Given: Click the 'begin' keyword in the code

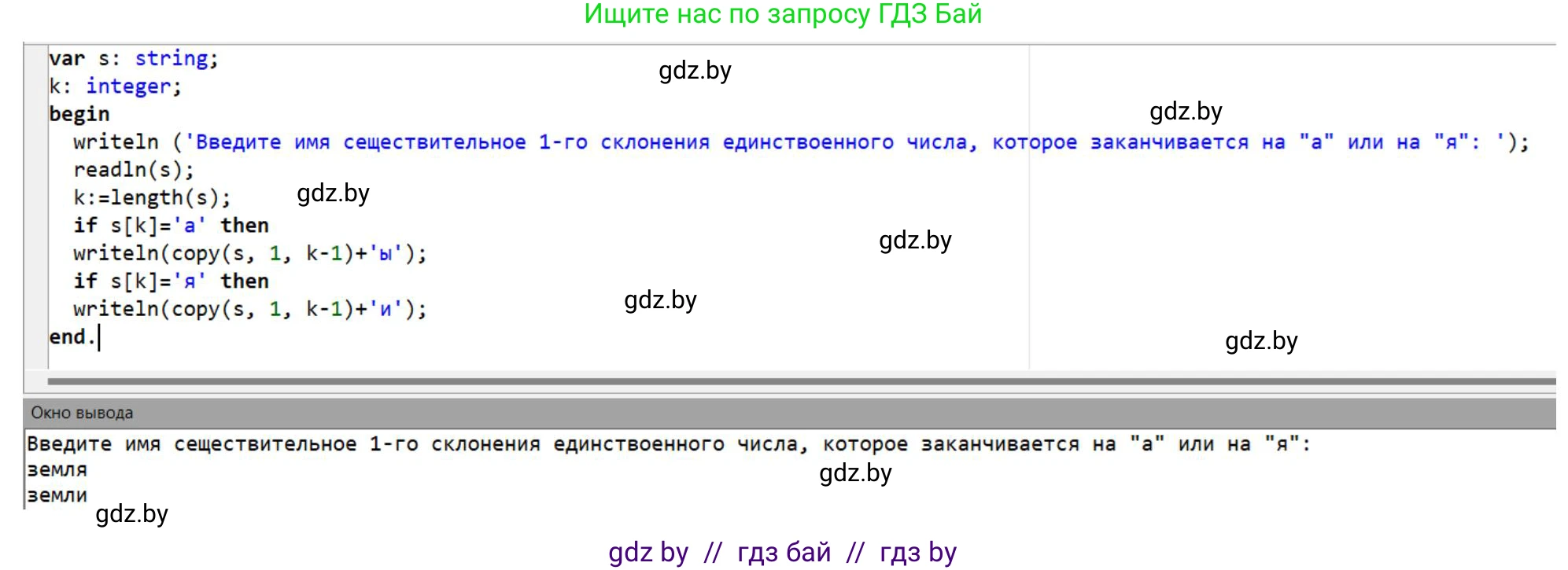Looking at the screenshot, I should pyautogui.click(x=79, y=114).
